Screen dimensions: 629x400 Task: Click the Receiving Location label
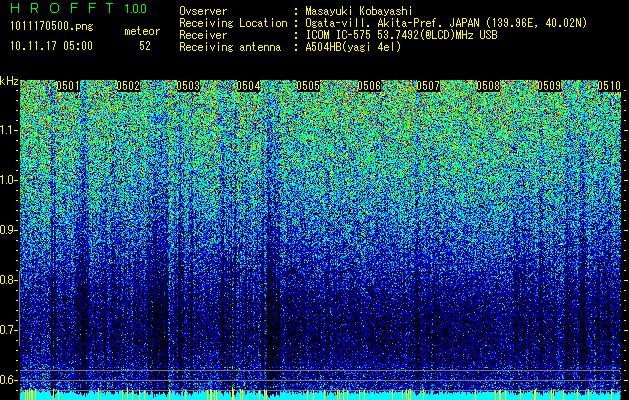tap(233, 23)
